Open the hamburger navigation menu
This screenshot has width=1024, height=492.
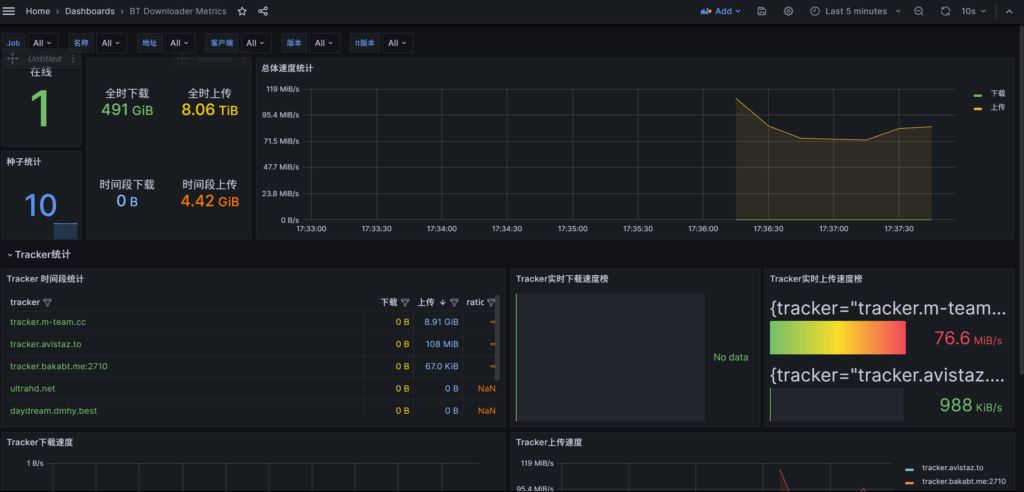pyautogui.click(x=9, y=11)
